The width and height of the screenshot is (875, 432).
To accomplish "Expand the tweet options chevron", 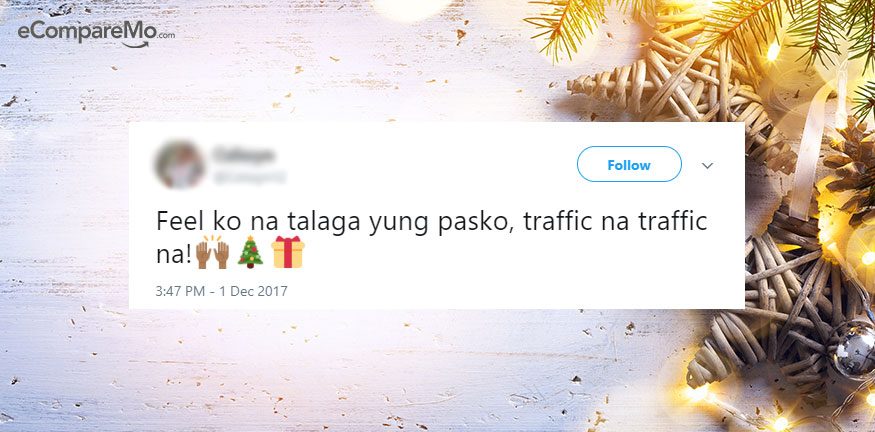I will (x=708, y=166).
